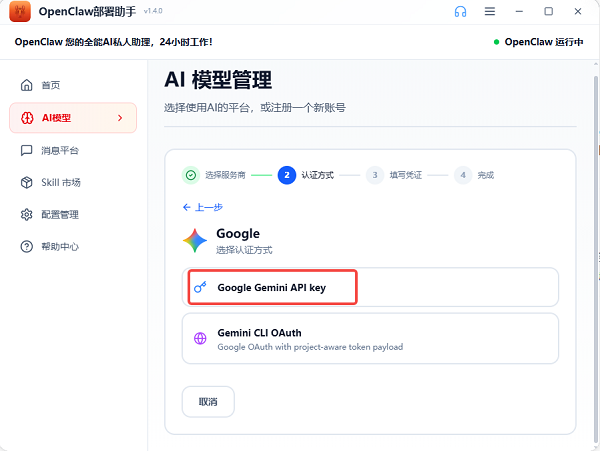Viewport: 600px width, 451px height.
Task: Close the OpenClaw window
Action: [x=578, y=11]
